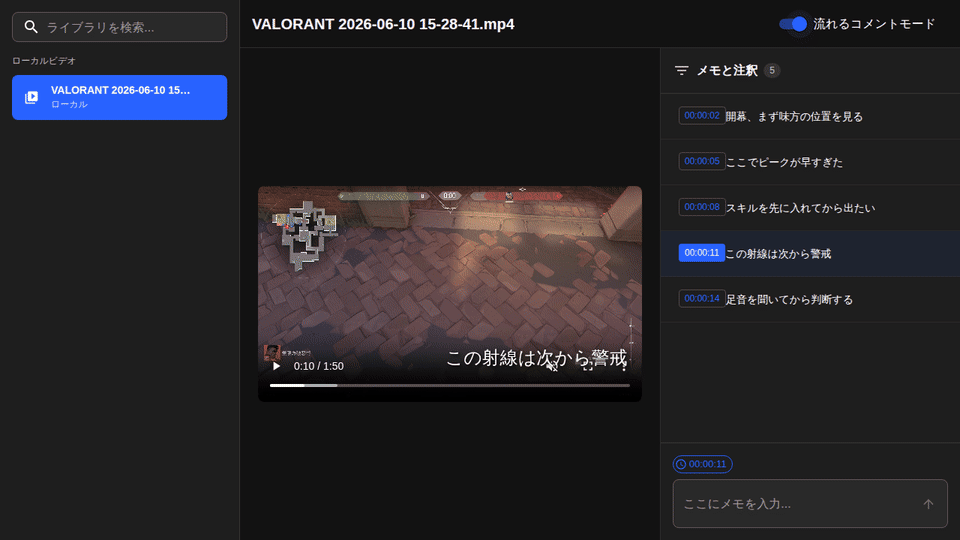Jump to timestamp 00:00:02 note

(702, 116)
